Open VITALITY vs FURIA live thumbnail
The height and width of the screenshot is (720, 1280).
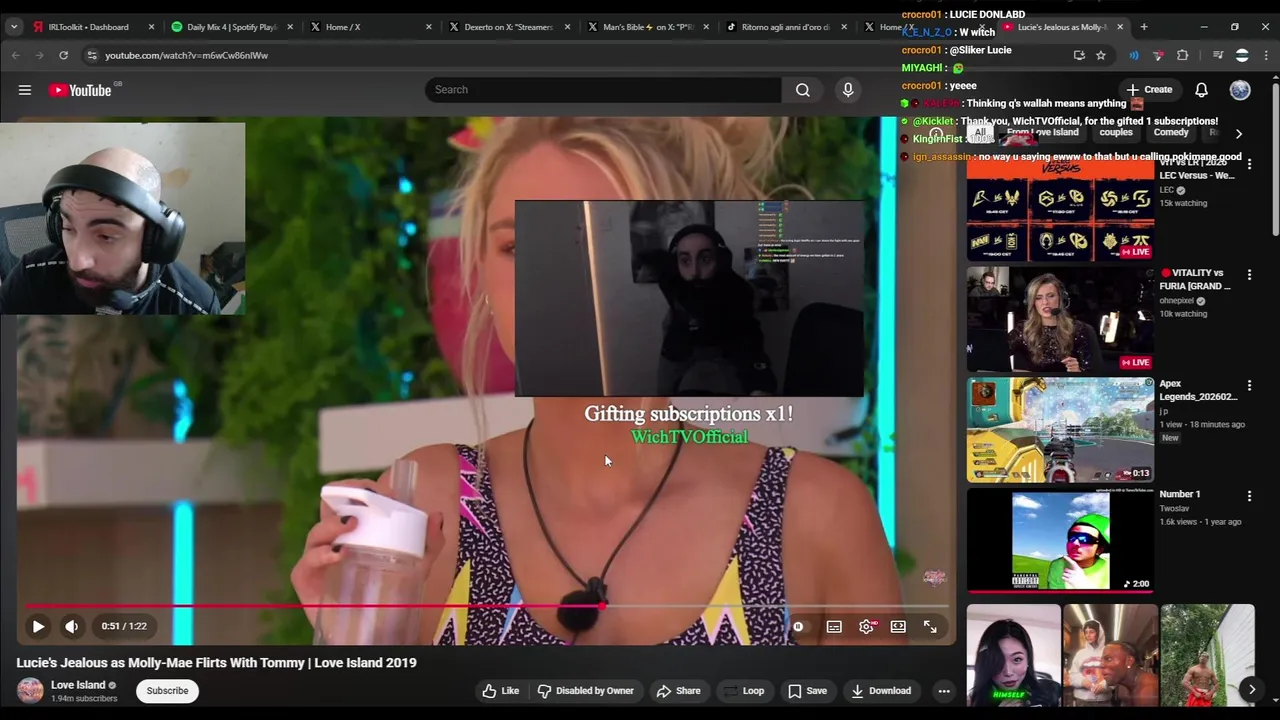coord(1060,319)
